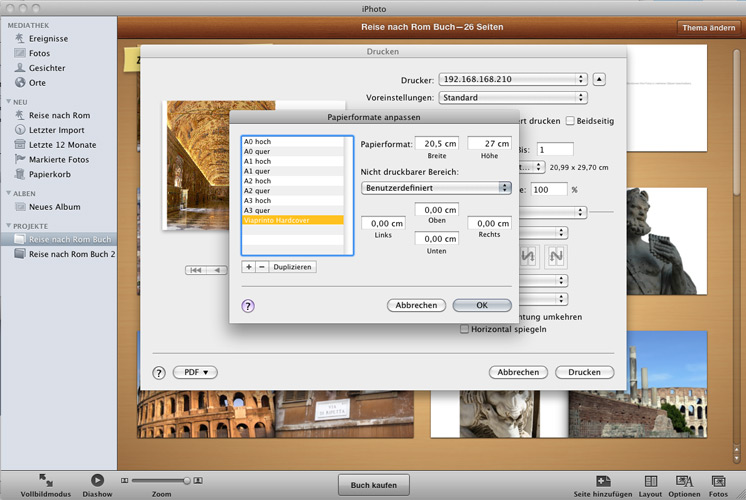The height and width of the screenshot is (500, 746).
Task: Remove selected paper format with minus button
Action: click(x=262, y=267)
